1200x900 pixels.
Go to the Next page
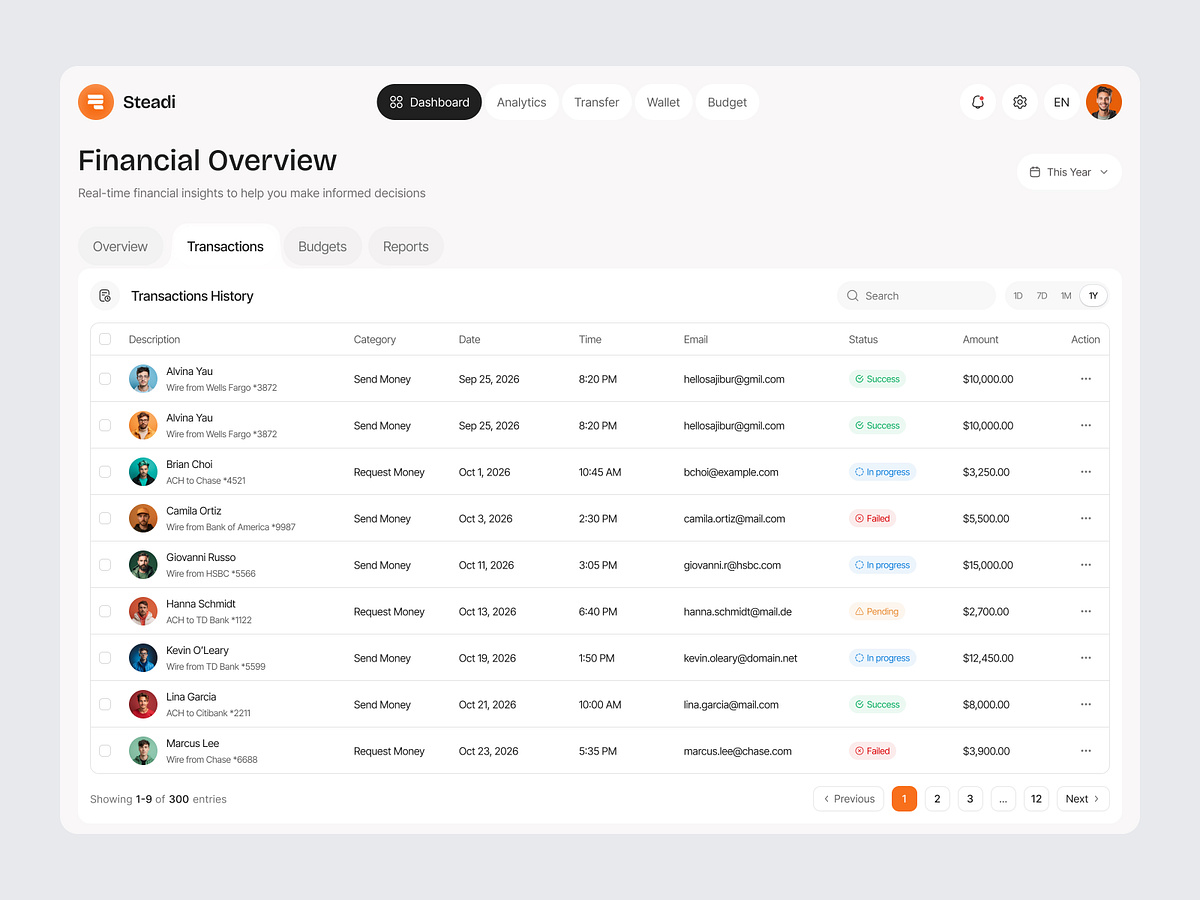1083,799
